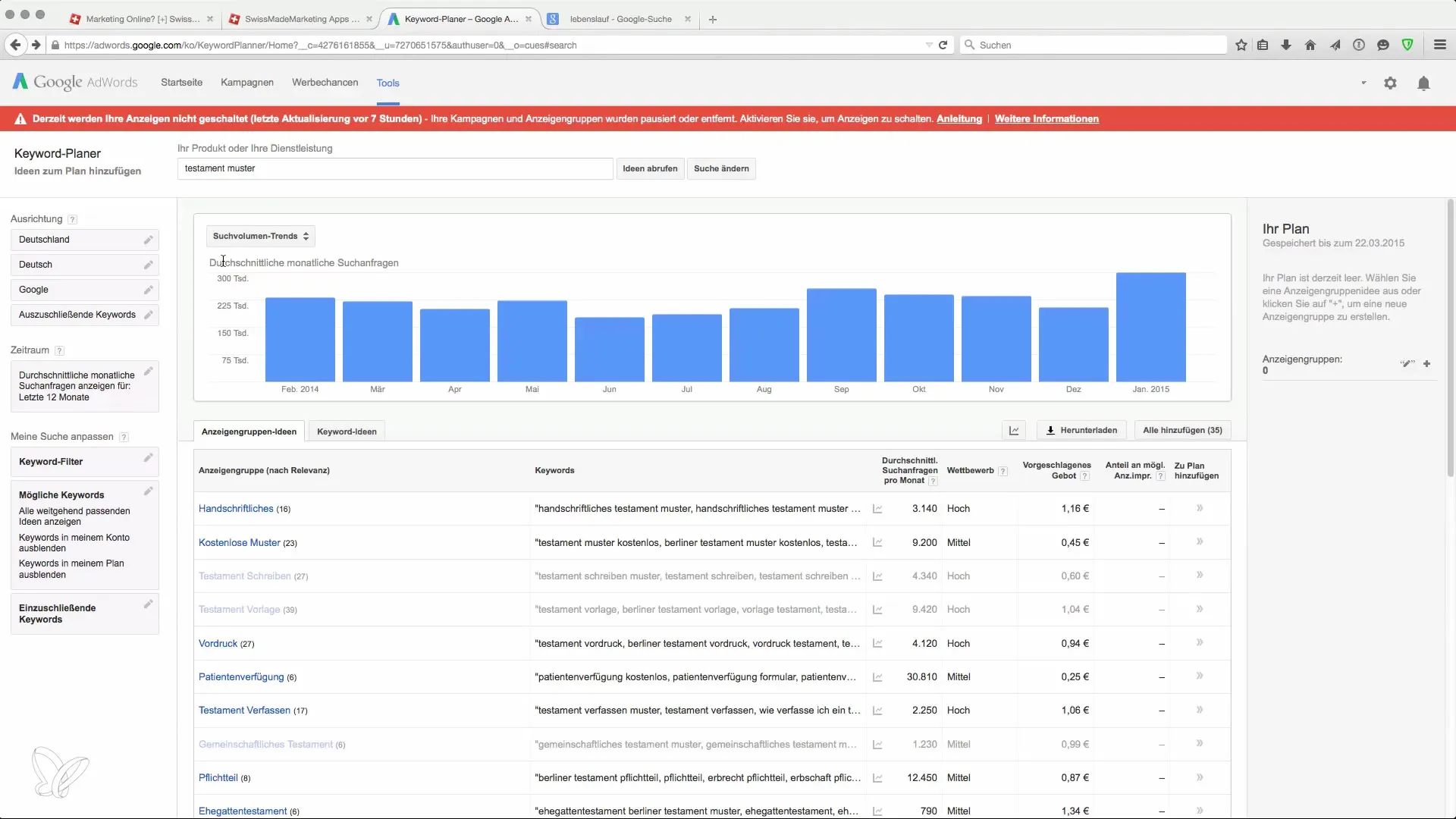
Task: Open Anleitung link in red banner
Action: (959, 119)
